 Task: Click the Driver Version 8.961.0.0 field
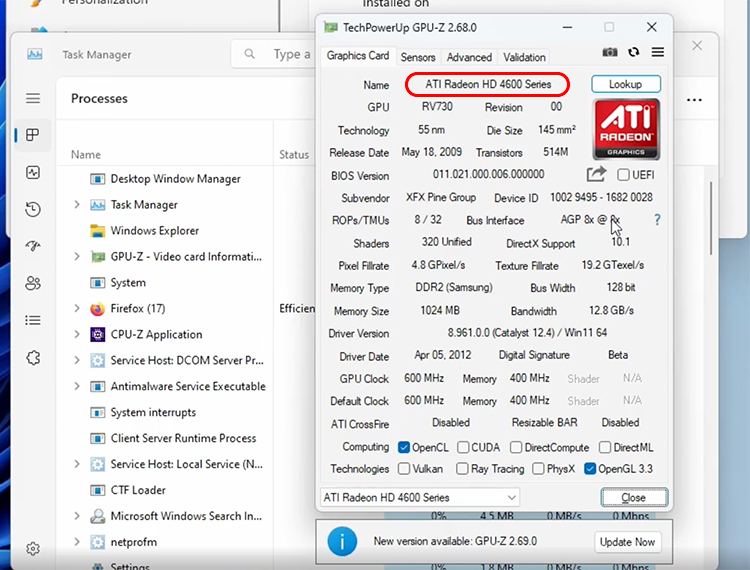click(x=527, y=332)
